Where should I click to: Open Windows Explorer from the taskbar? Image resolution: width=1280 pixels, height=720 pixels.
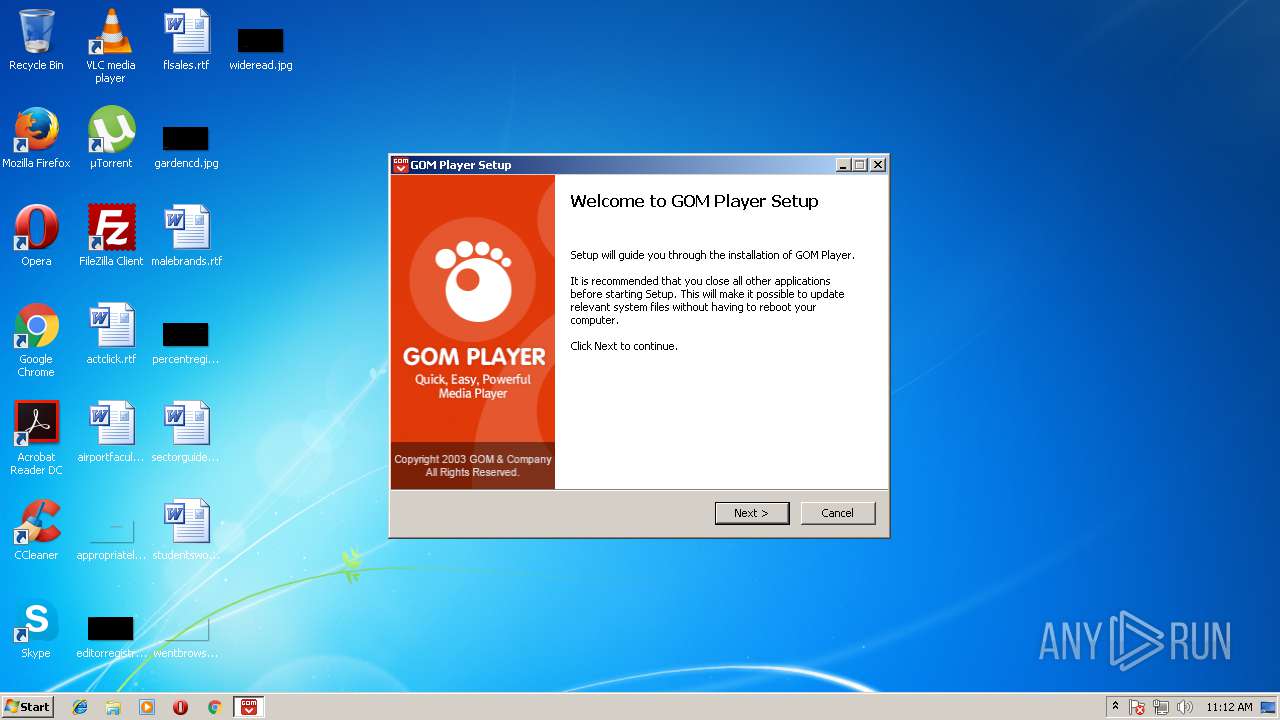tap(113, 707)
